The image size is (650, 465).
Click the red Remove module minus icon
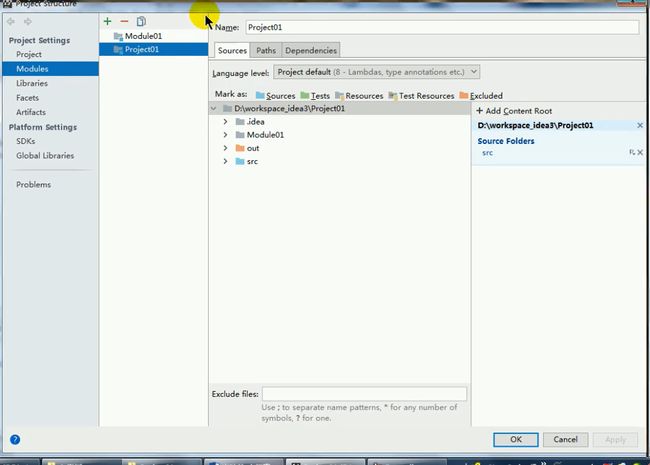(124, 21)
